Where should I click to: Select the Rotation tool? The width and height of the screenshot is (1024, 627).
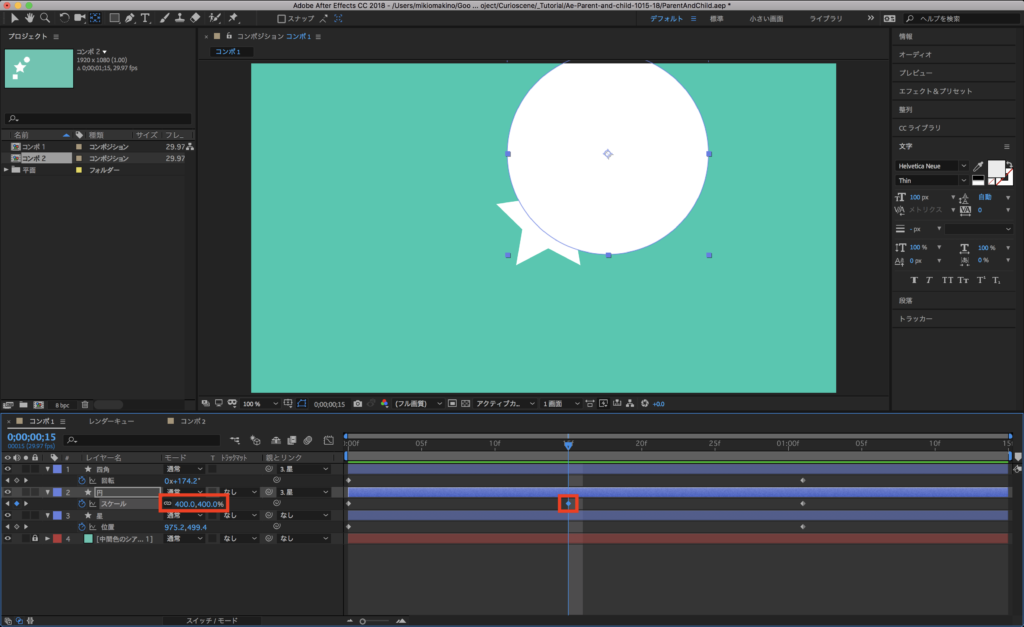coord(65,18)
